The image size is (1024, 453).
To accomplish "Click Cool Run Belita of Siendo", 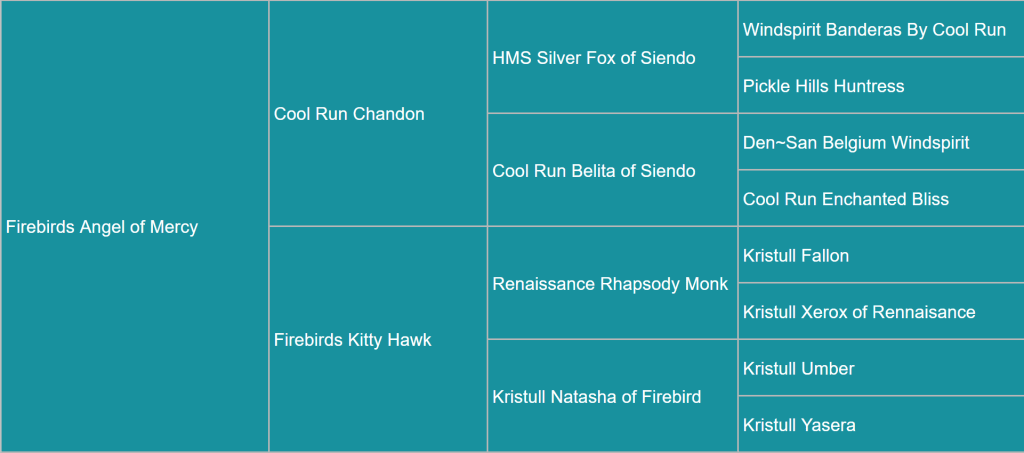I will pyautogui.click(x=594, y=171).
